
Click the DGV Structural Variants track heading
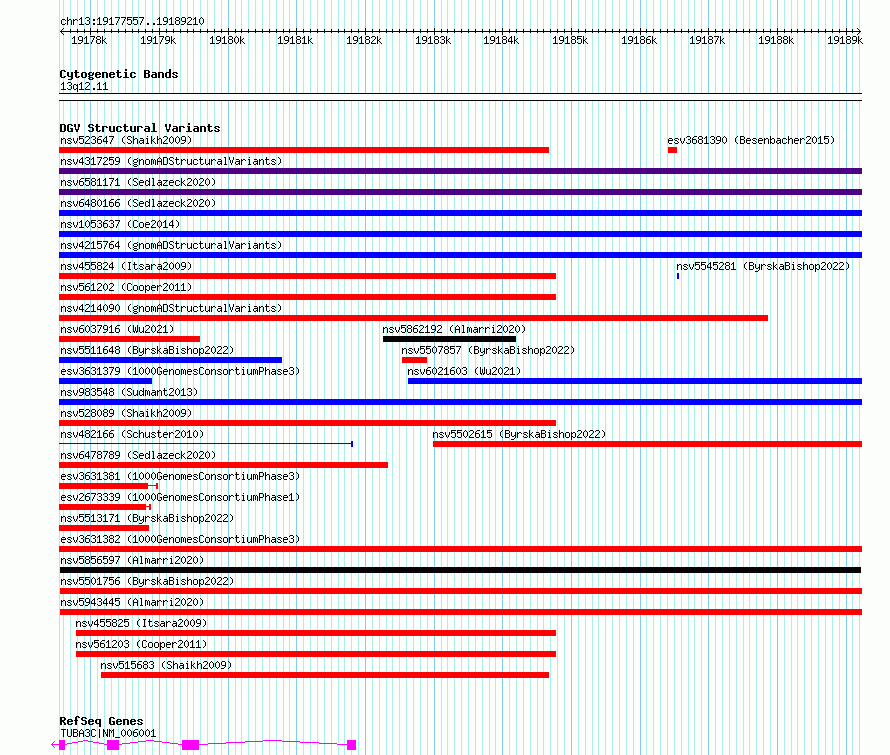(x=140, y=128)
